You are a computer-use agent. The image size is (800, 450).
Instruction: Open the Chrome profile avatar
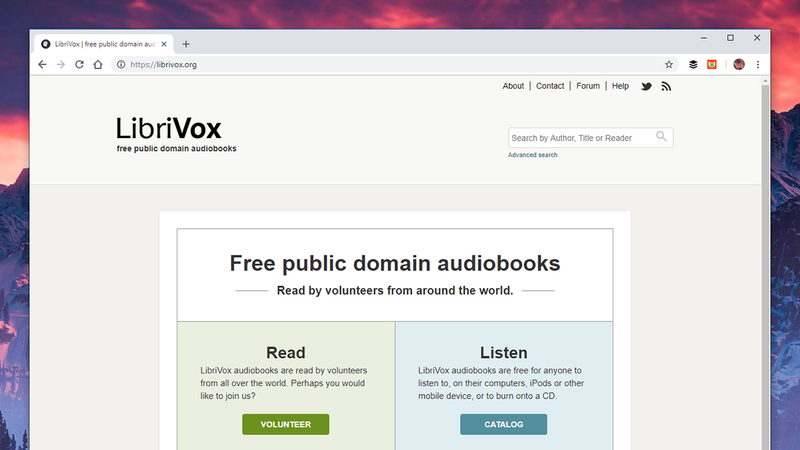(739, 64)
